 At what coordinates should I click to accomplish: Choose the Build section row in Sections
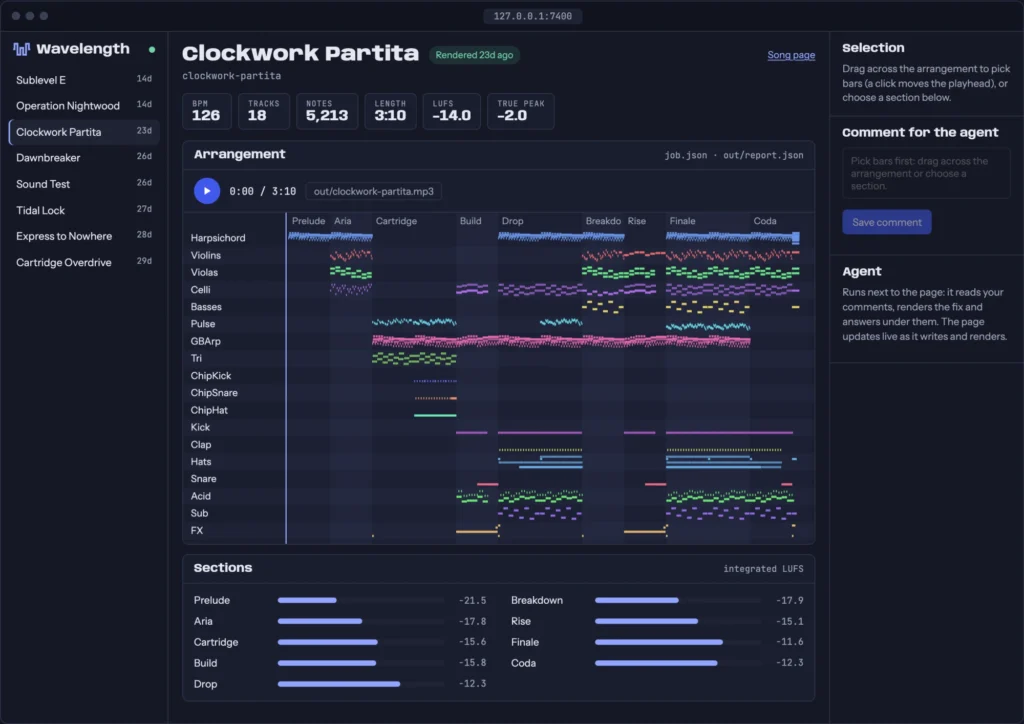pyautogui.click(x=340, y=663)
